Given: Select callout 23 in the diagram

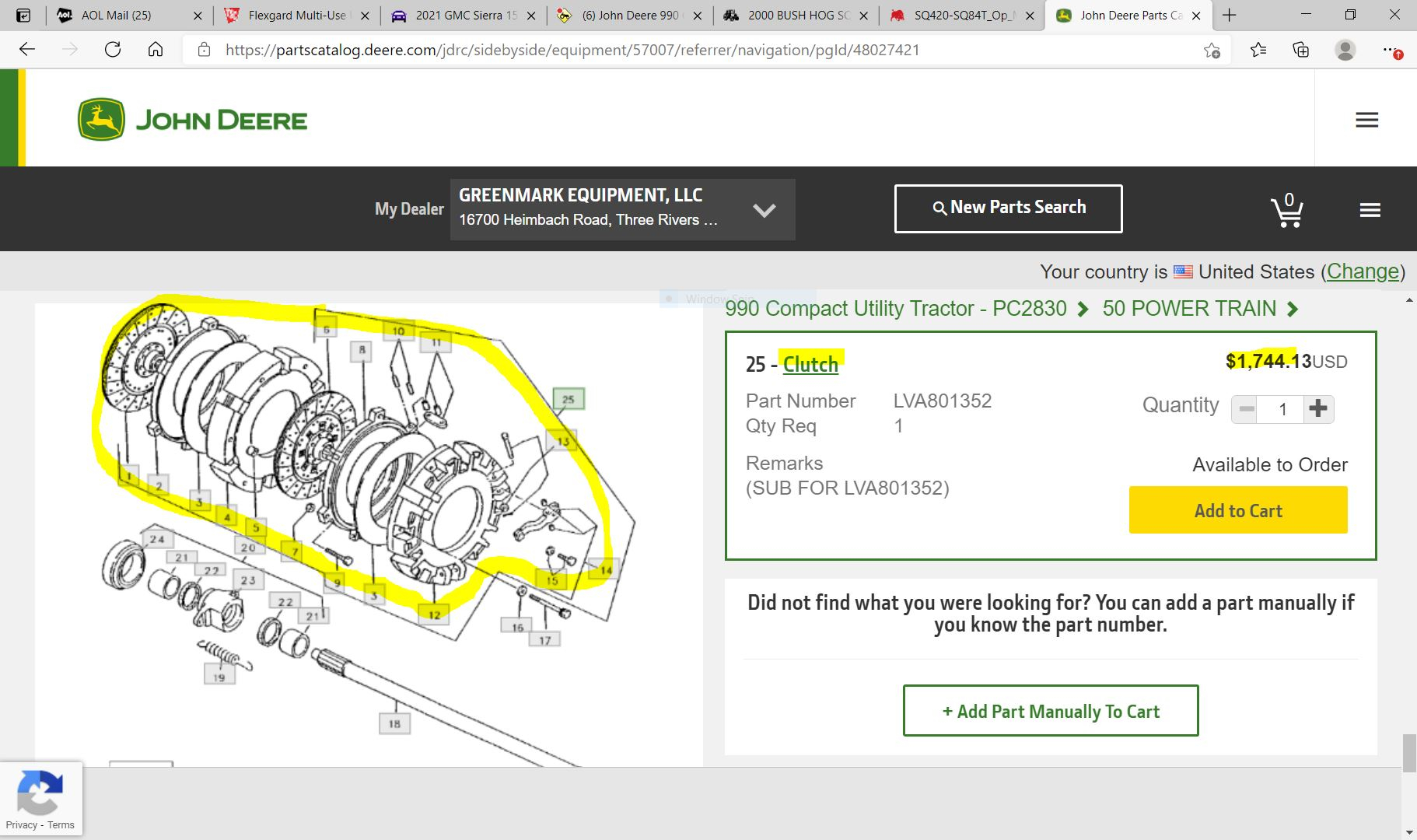Looking at the screenshot, I should (x=248, y=580).
